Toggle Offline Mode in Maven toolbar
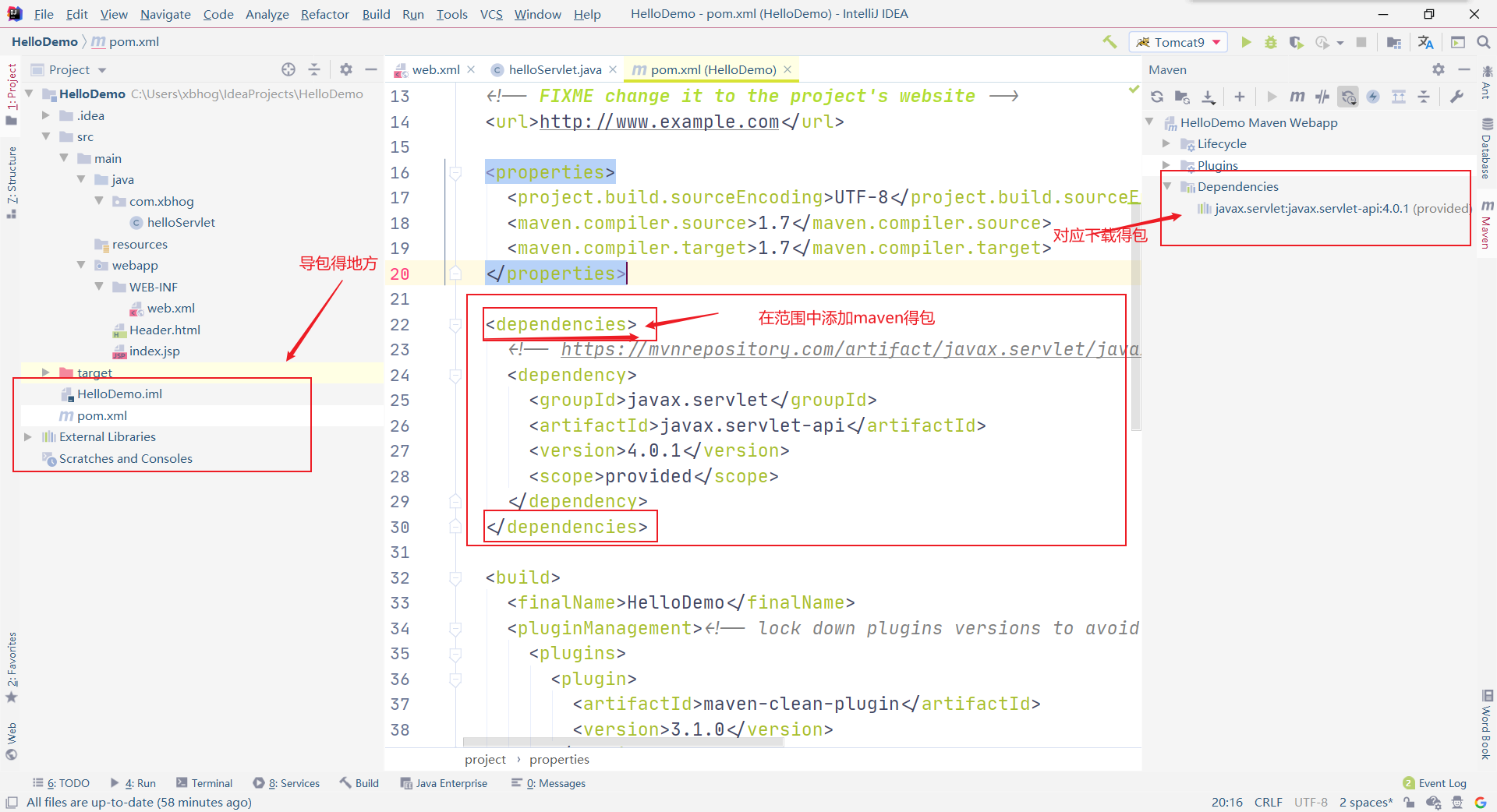1497x812 pixels. point(1323,97)
